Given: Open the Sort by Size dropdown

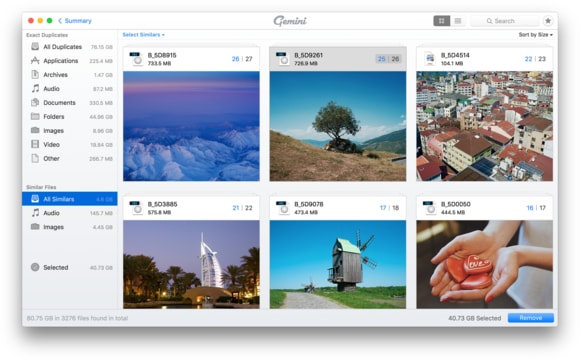Looking at the screenshot, I should pyautogui.click(x=535, y=35).
